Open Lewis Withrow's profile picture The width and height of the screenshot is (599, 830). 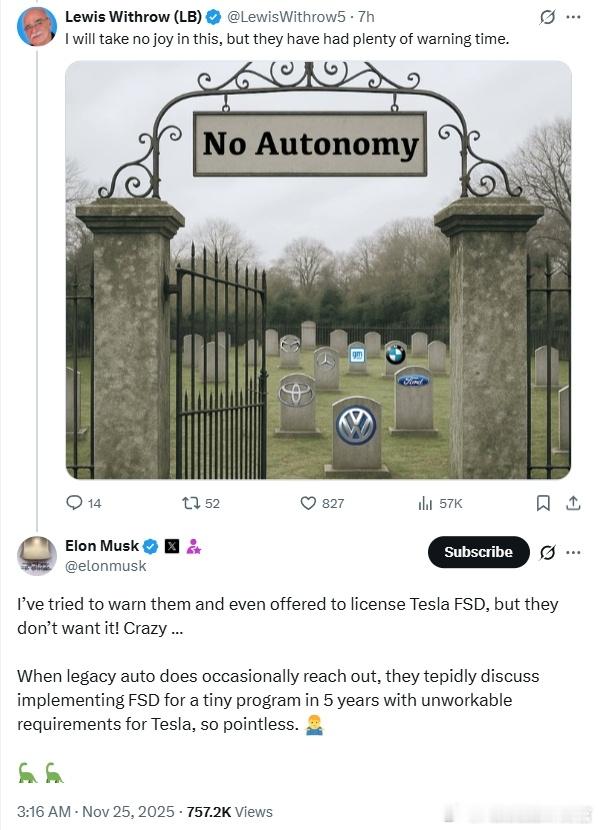tap(37, 26)
